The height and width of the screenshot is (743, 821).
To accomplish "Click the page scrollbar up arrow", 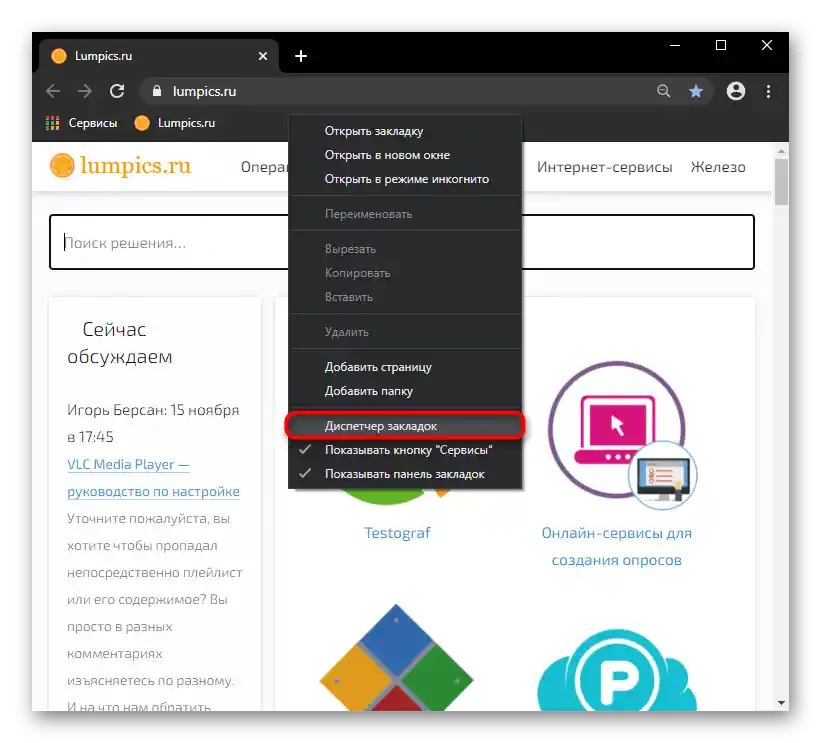I will click(781, 151).
